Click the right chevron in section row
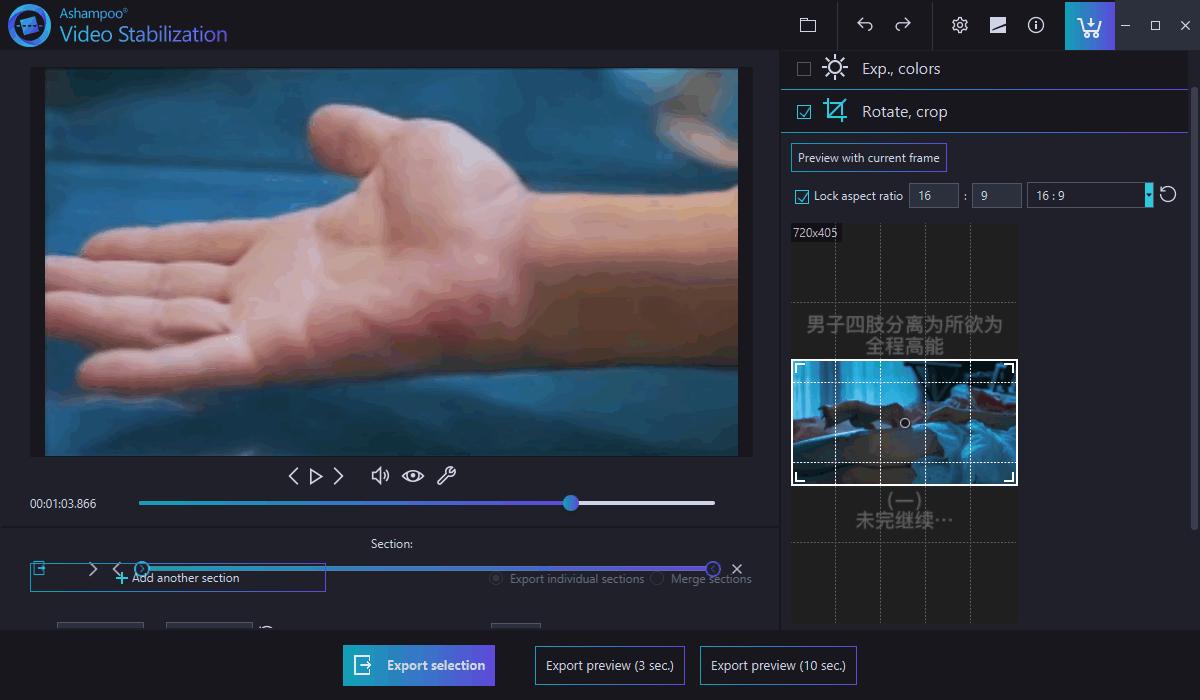Image resolution: width=1200 pixels, height=700 pixels. click(x=93, y=569)
